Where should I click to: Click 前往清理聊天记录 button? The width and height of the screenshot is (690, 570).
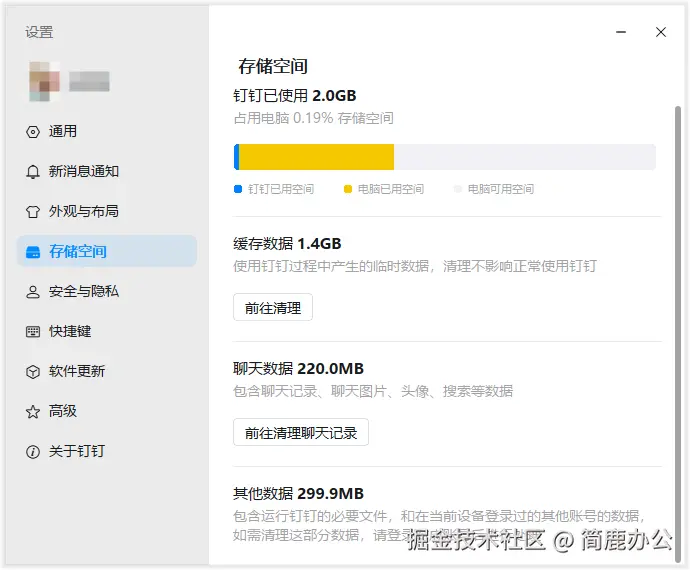pos(301,433)
